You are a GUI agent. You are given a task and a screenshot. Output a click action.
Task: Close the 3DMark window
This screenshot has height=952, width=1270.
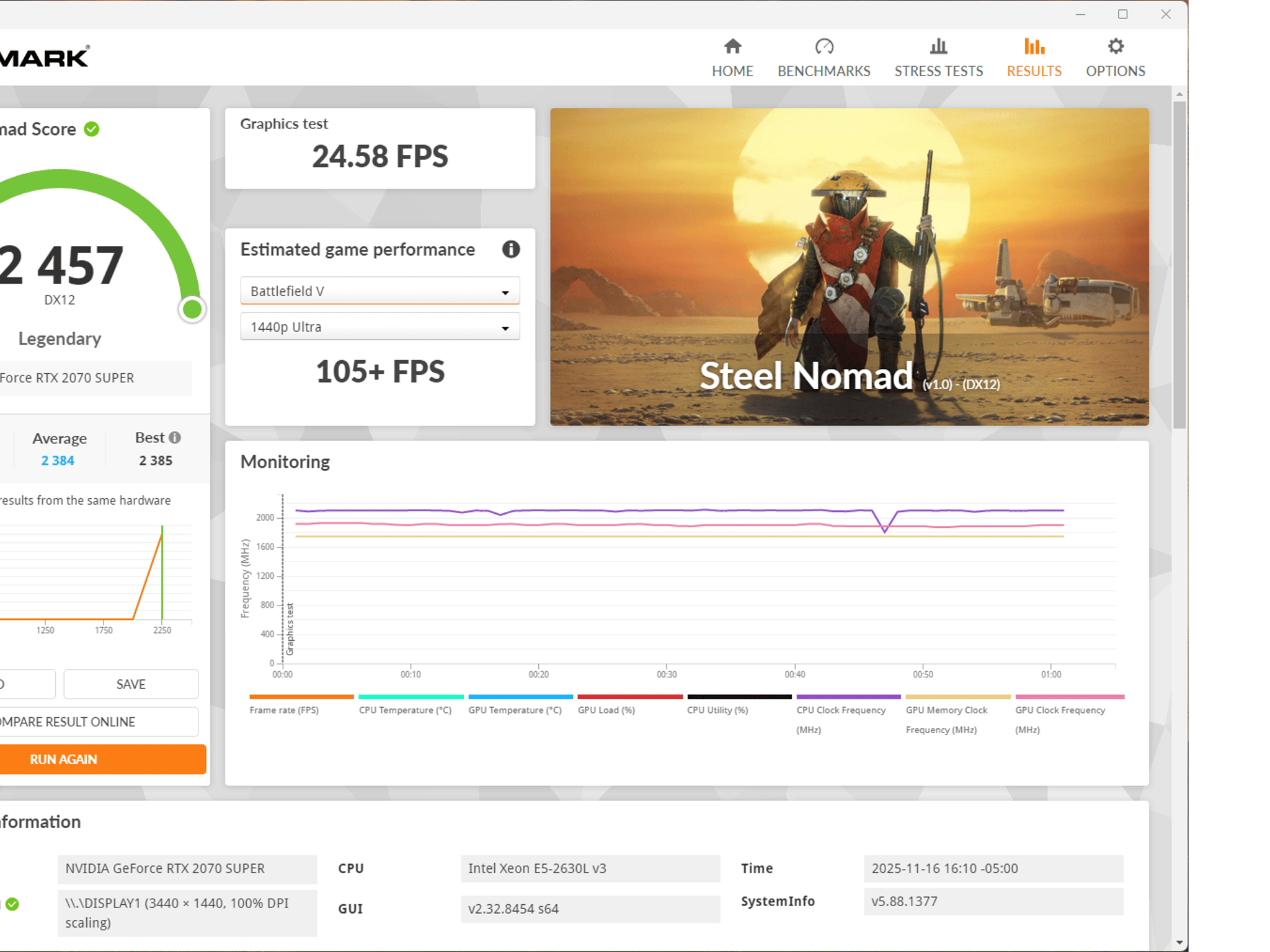1166,14
